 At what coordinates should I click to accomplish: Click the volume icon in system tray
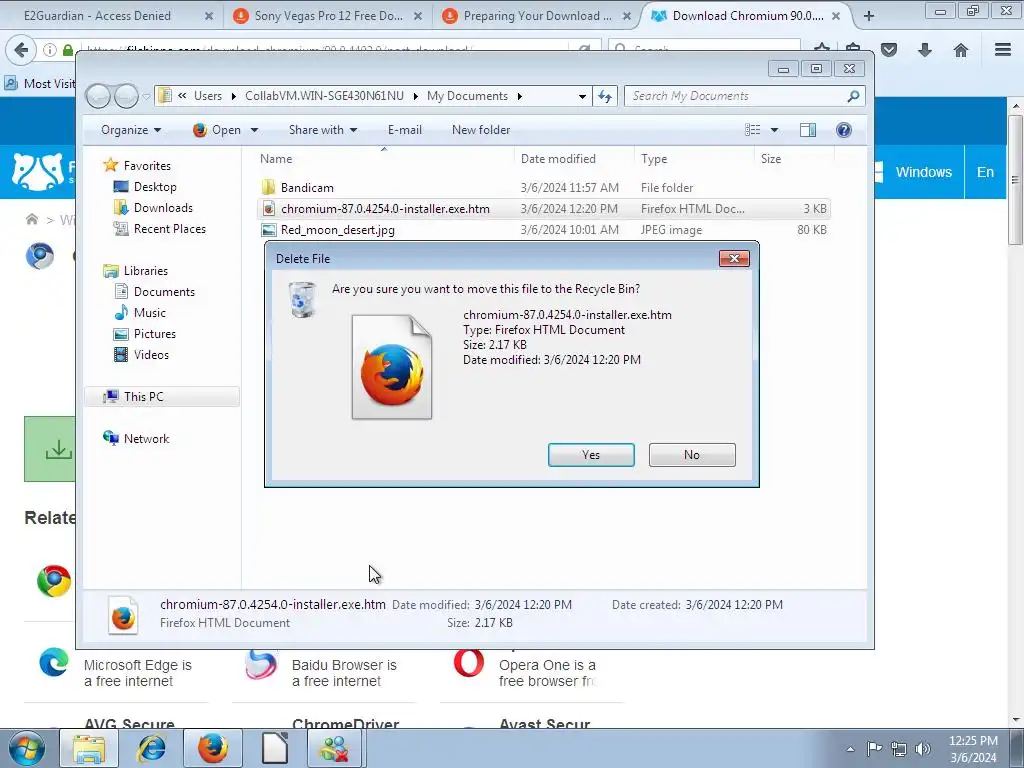(923, 749)
